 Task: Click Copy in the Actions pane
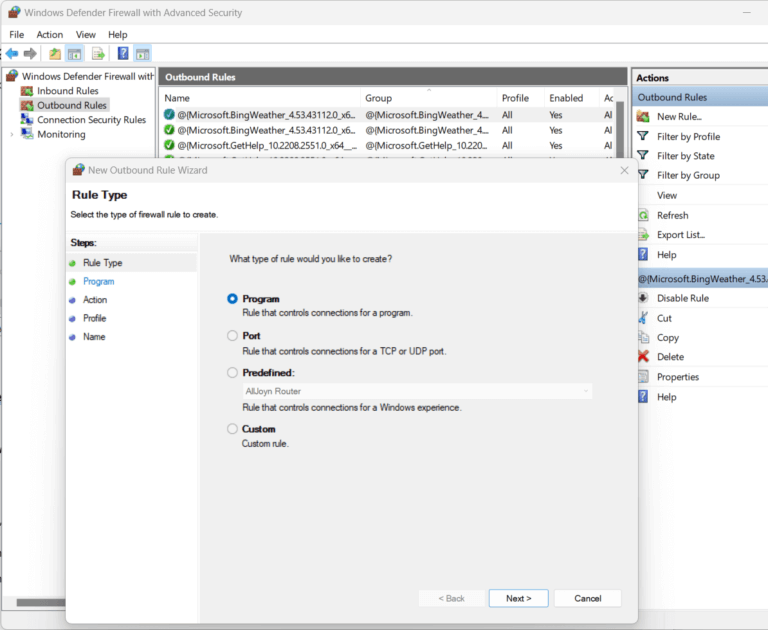(x=668, y=338)
